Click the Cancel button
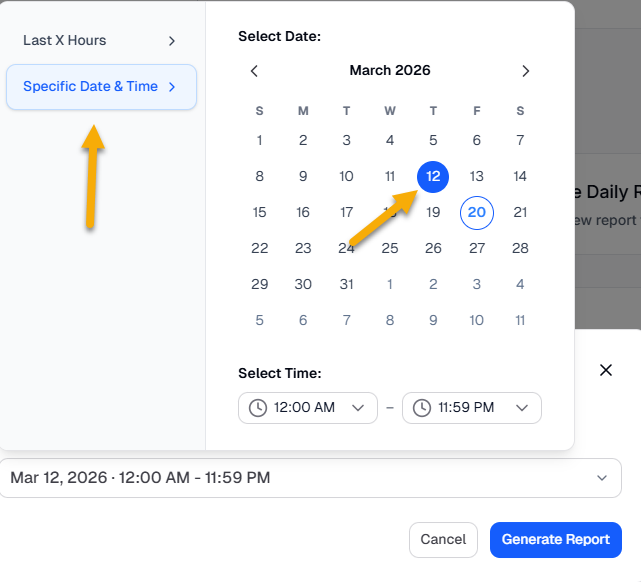 point(443,540)
